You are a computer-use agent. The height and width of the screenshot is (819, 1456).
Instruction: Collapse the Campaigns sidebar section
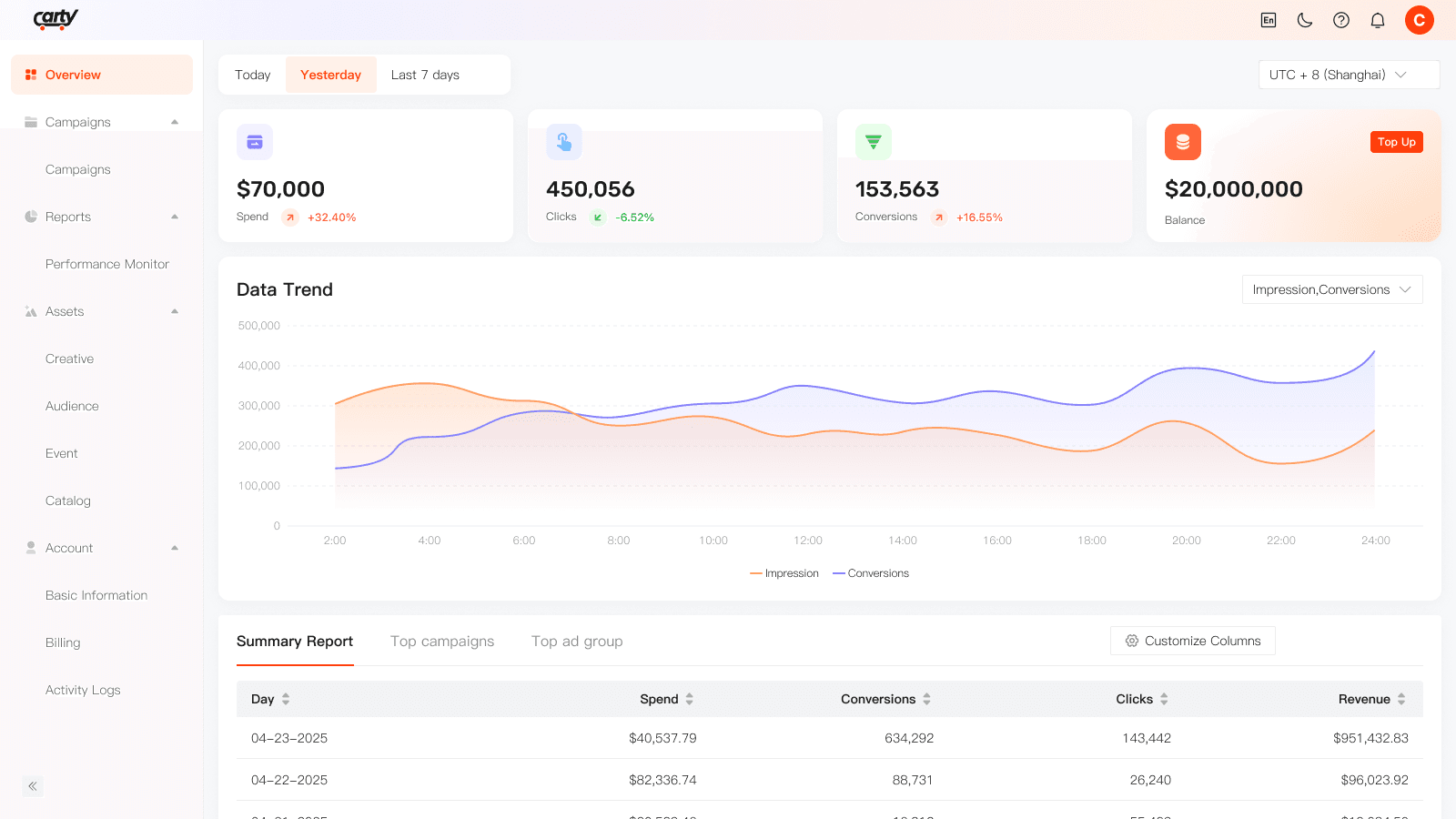[x=175, y=122]
